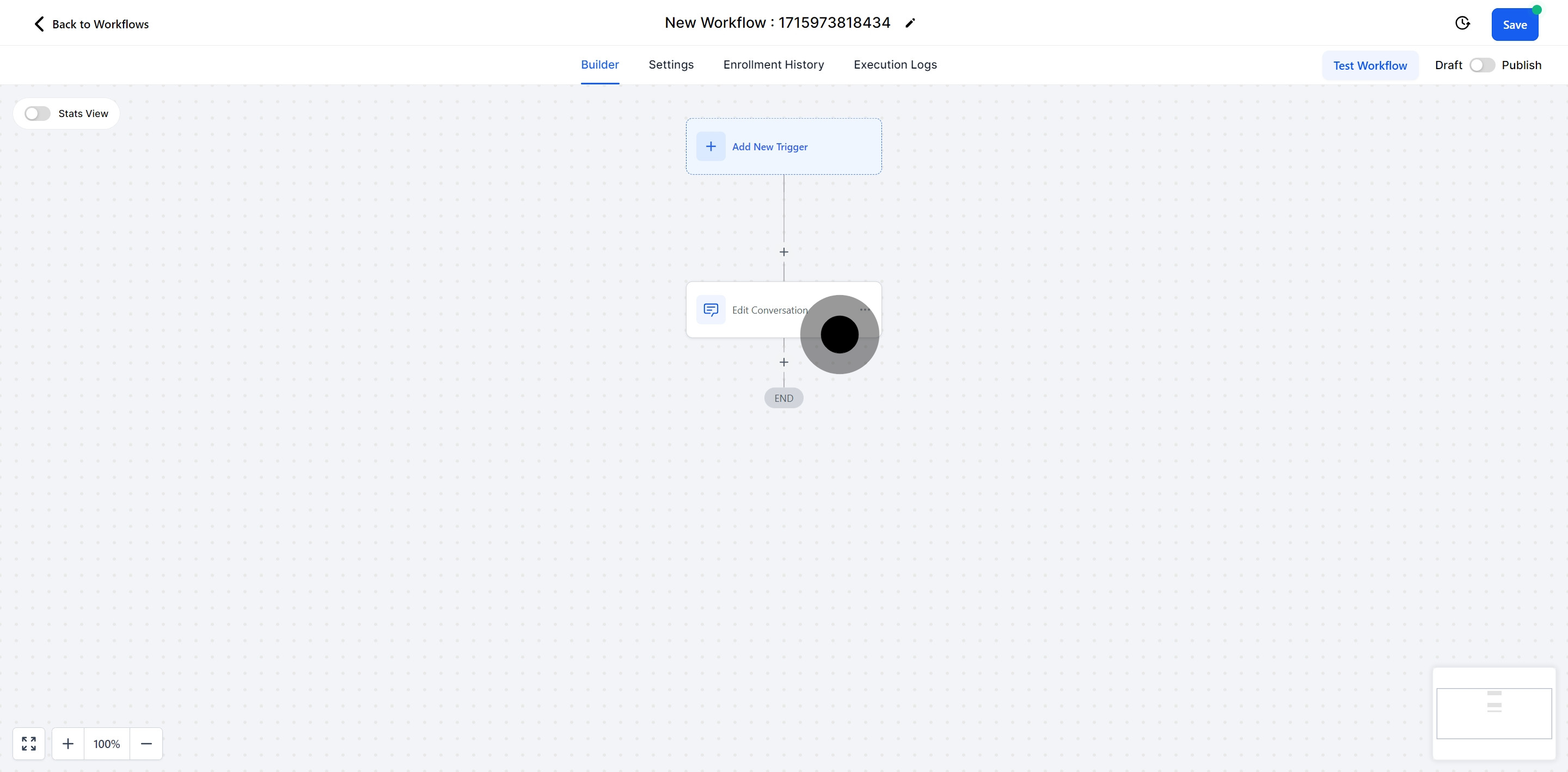Open version history clock icon

pyautogui.click(x=1462, y=23)
